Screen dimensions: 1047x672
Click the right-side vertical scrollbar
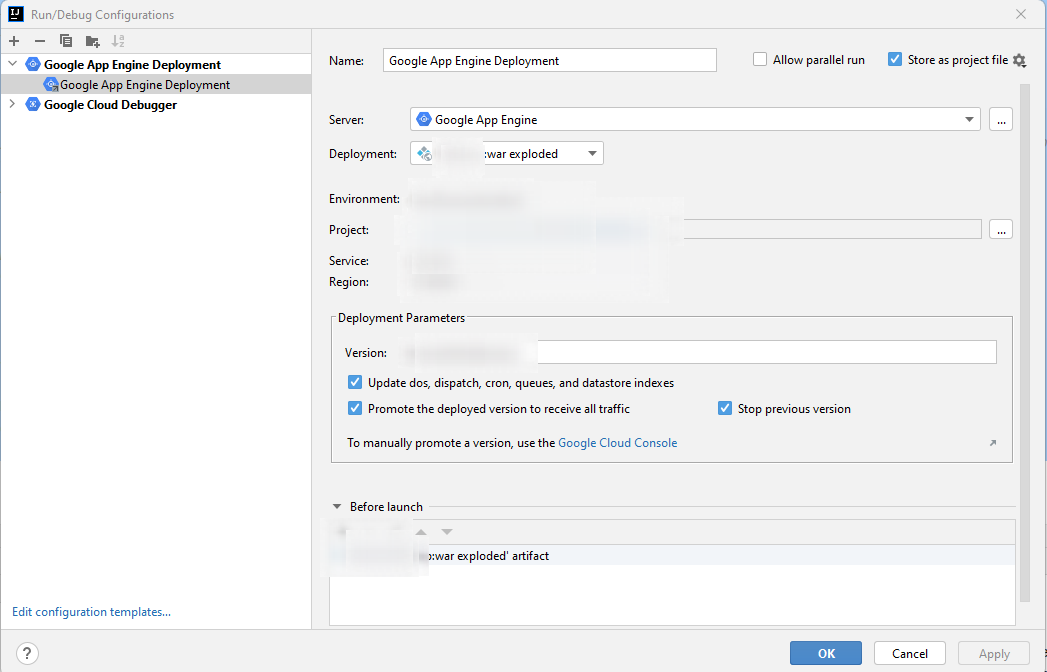tap(1025, 342)
